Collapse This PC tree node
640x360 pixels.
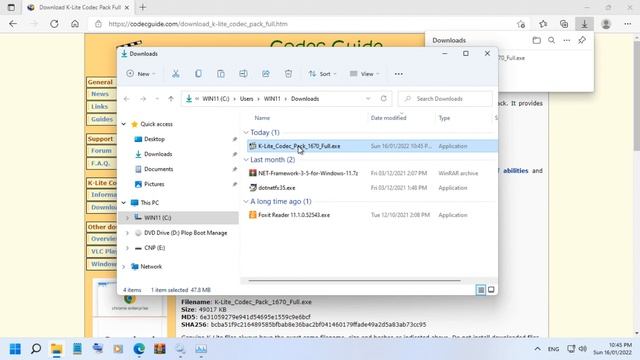(124, 203)
